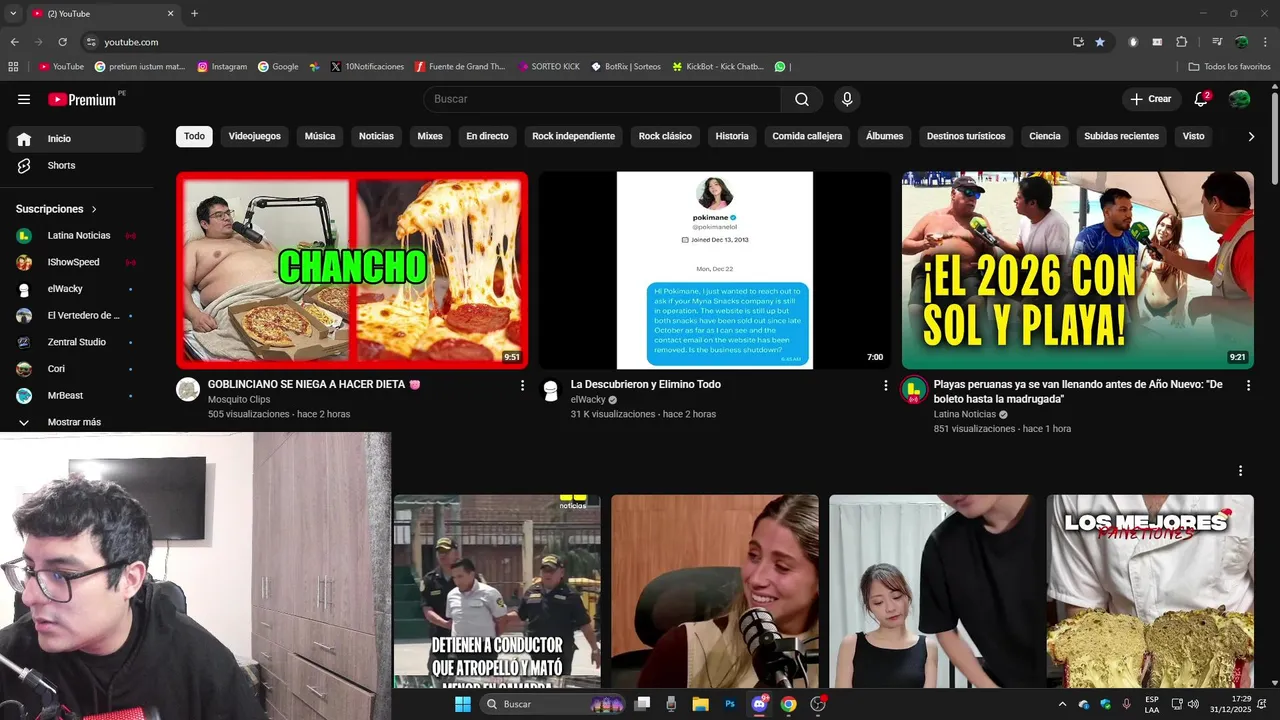Click the Mosquito Clips channel avatar
1280x720 pixels.
point(188,389)
